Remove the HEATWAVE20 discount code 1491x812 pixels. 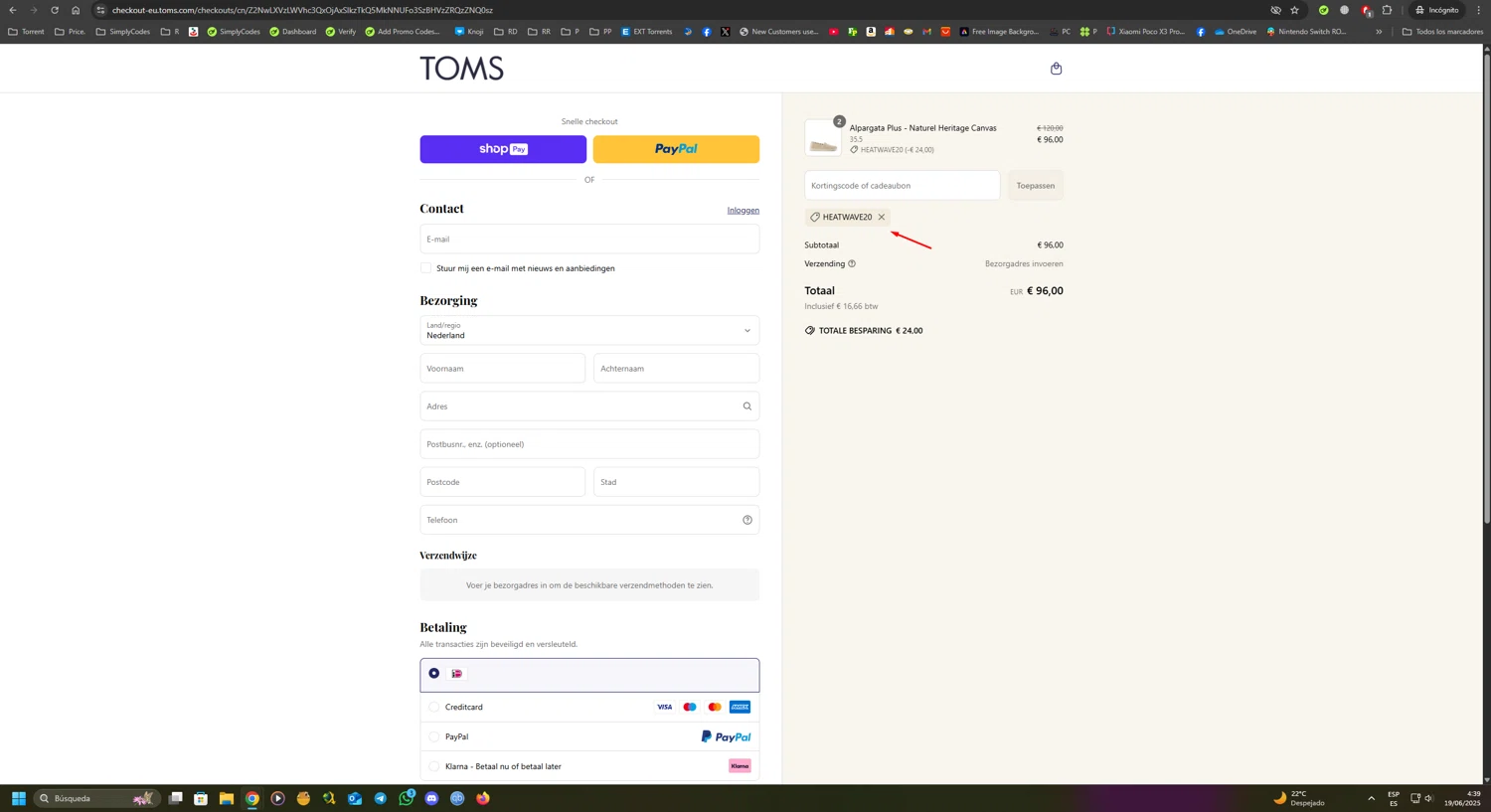coord(882,217)
